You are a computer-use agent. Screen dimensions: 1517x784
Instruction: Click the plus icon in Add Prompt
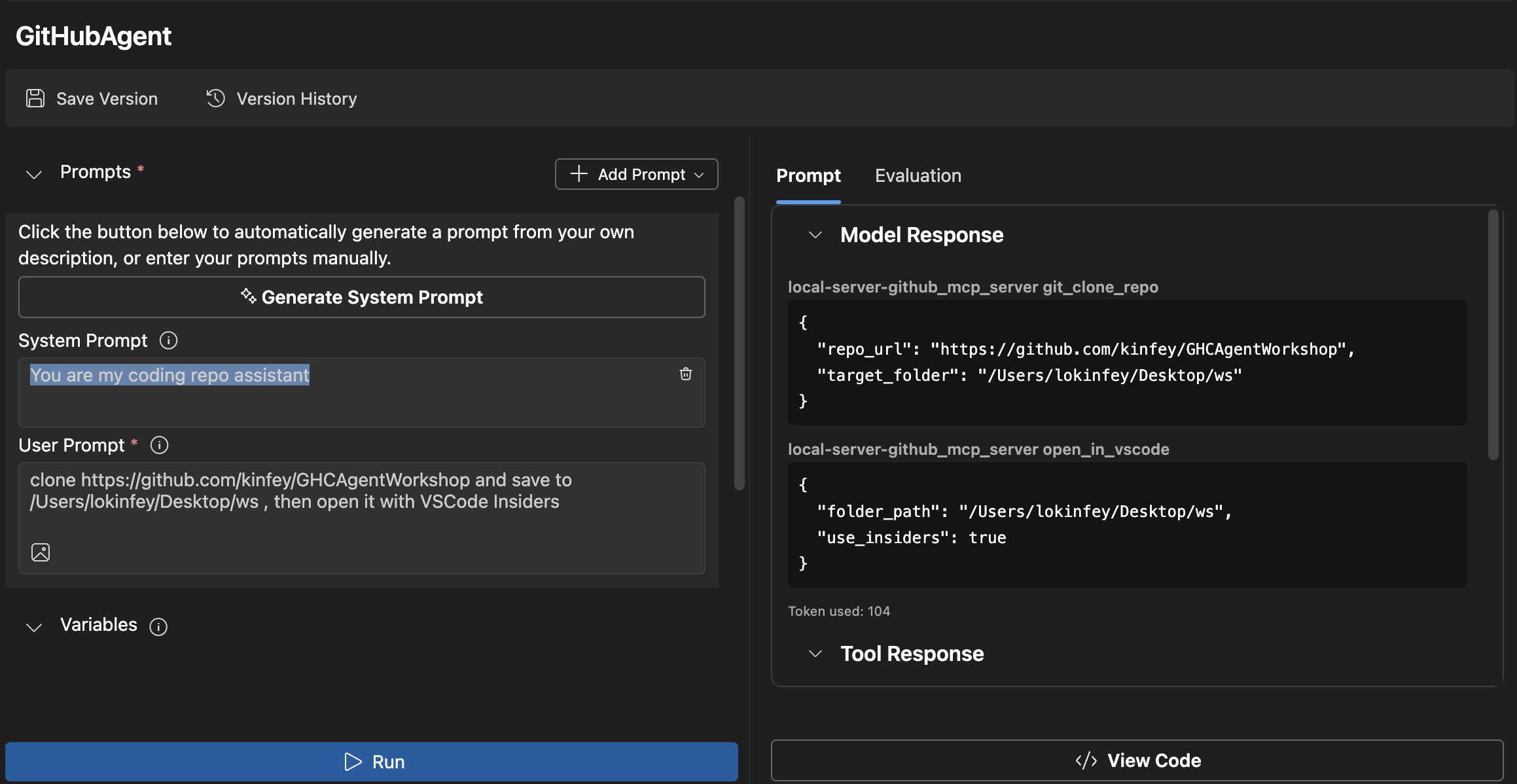coord(579,173)
